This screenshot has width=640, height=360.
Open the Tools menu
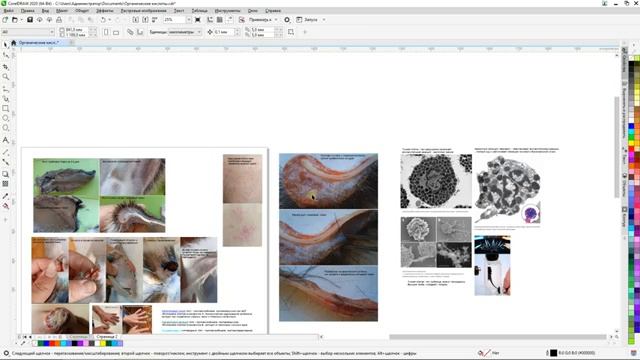227,11
